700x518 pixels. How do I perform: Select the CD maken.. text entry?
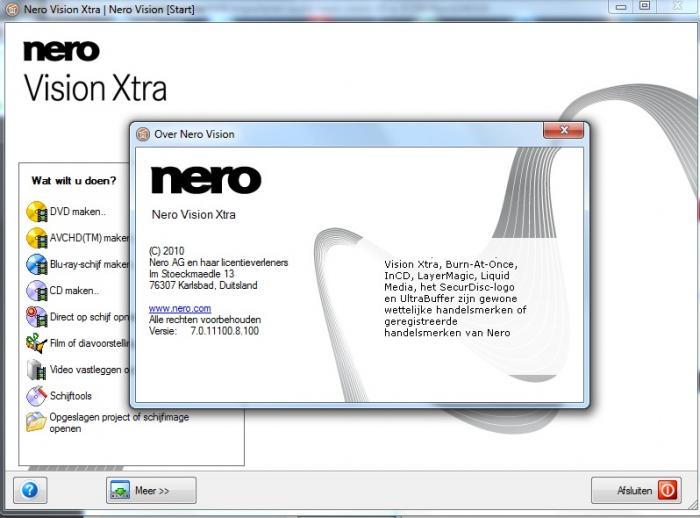click(74, 291)
